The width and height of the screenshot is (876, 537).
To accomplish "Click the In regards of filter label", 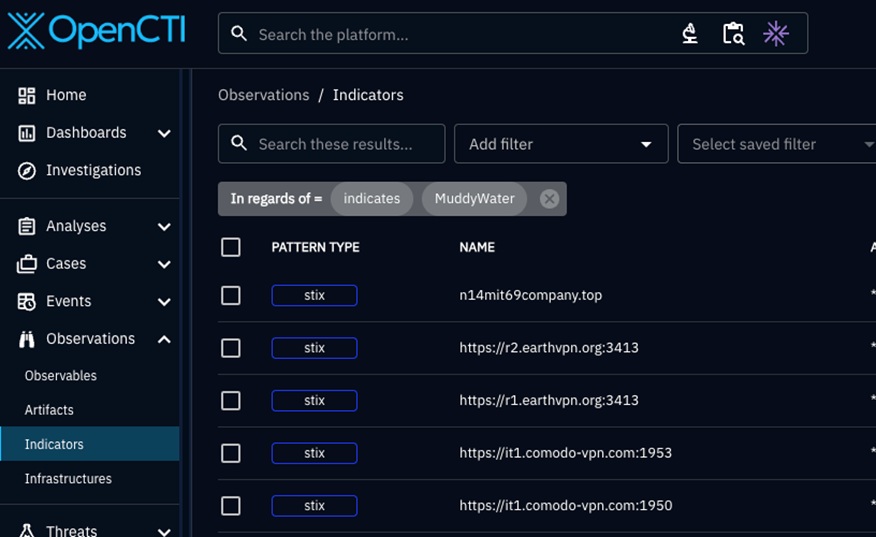I will pyautogui.click(x=276, y=198).
